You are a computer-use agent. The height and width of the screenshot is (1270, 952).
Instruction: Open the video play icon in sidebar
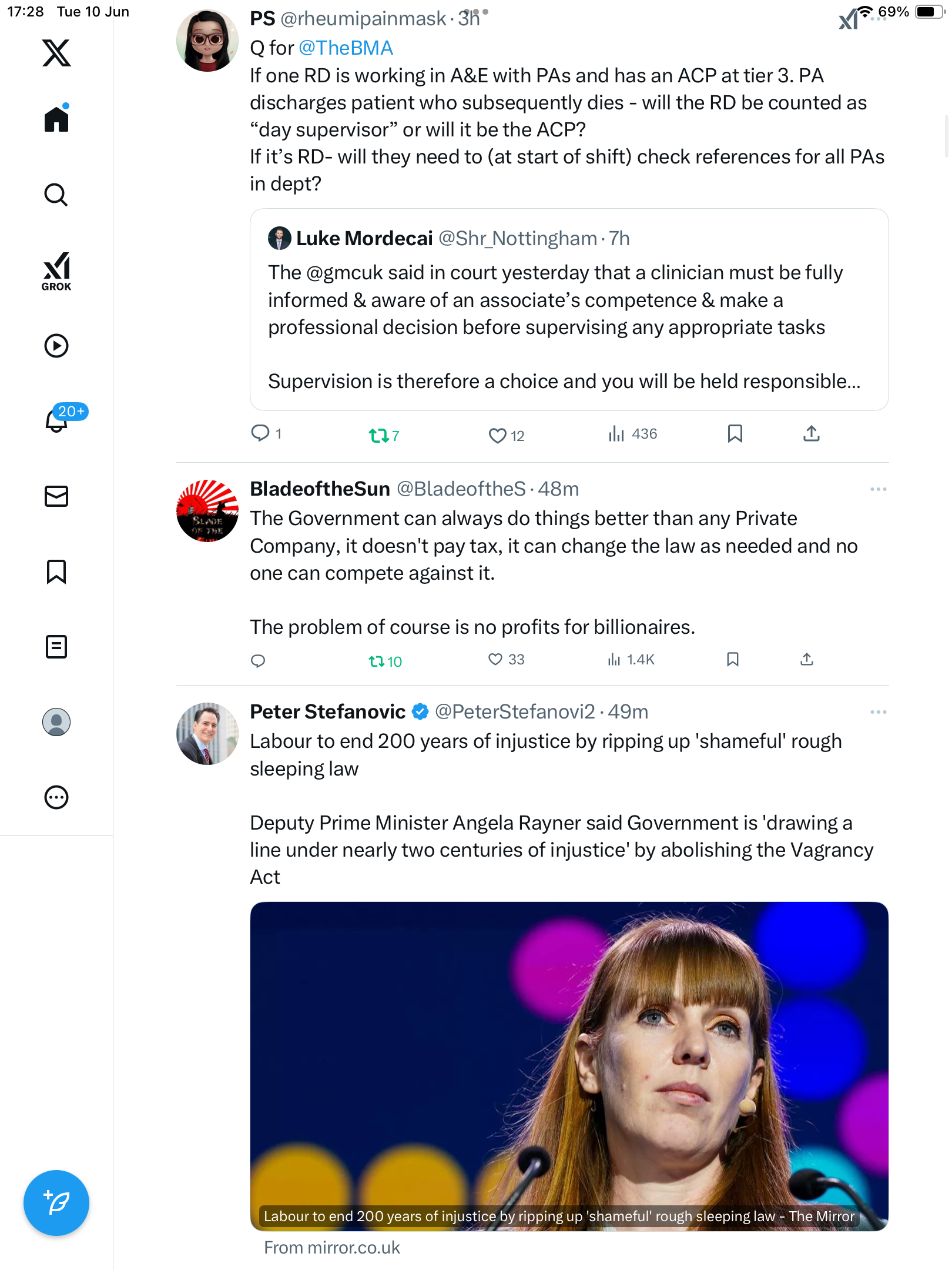(x=56, y=346)
